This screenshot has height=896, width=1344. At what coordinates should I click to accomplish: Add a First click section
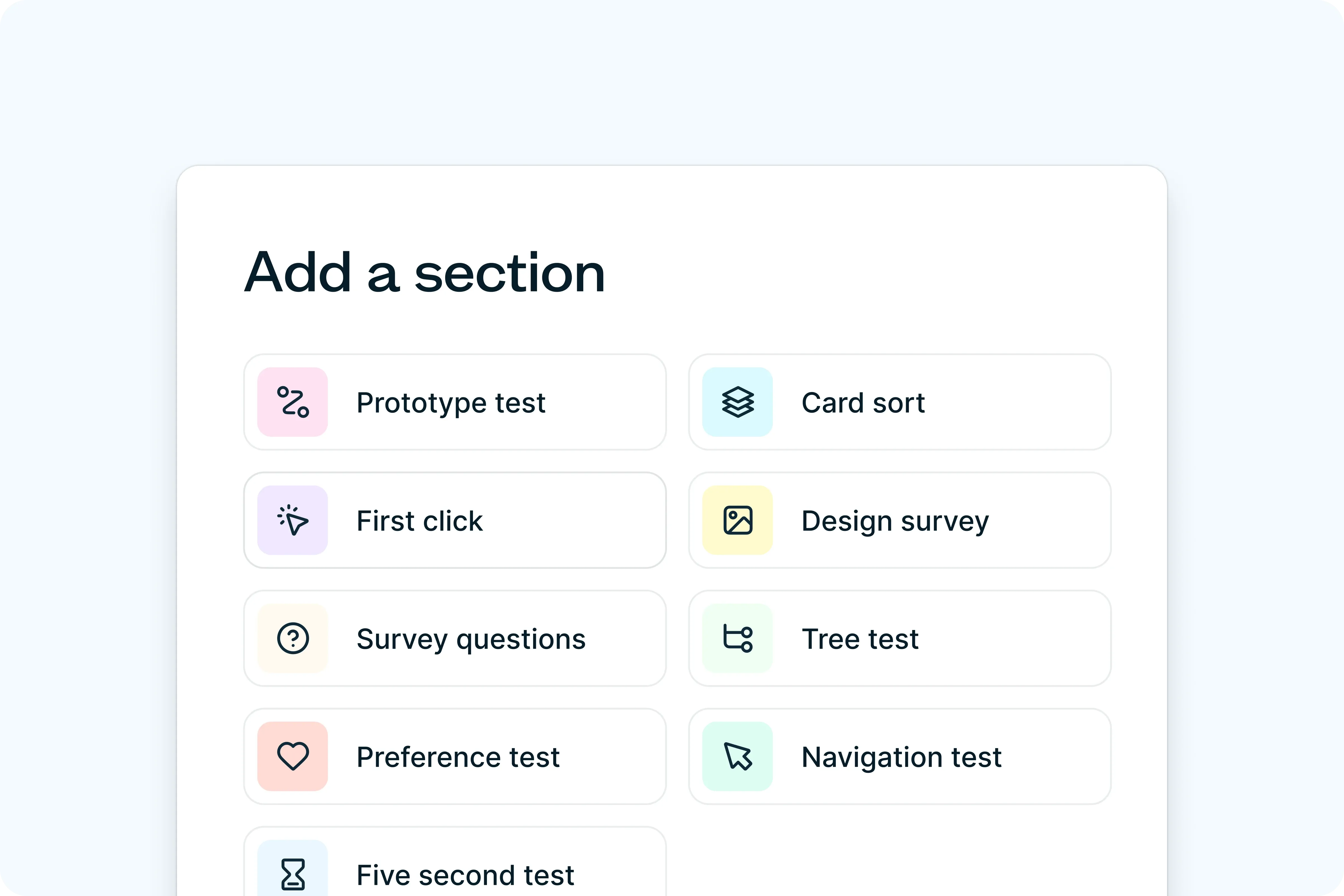pos(454,520)
